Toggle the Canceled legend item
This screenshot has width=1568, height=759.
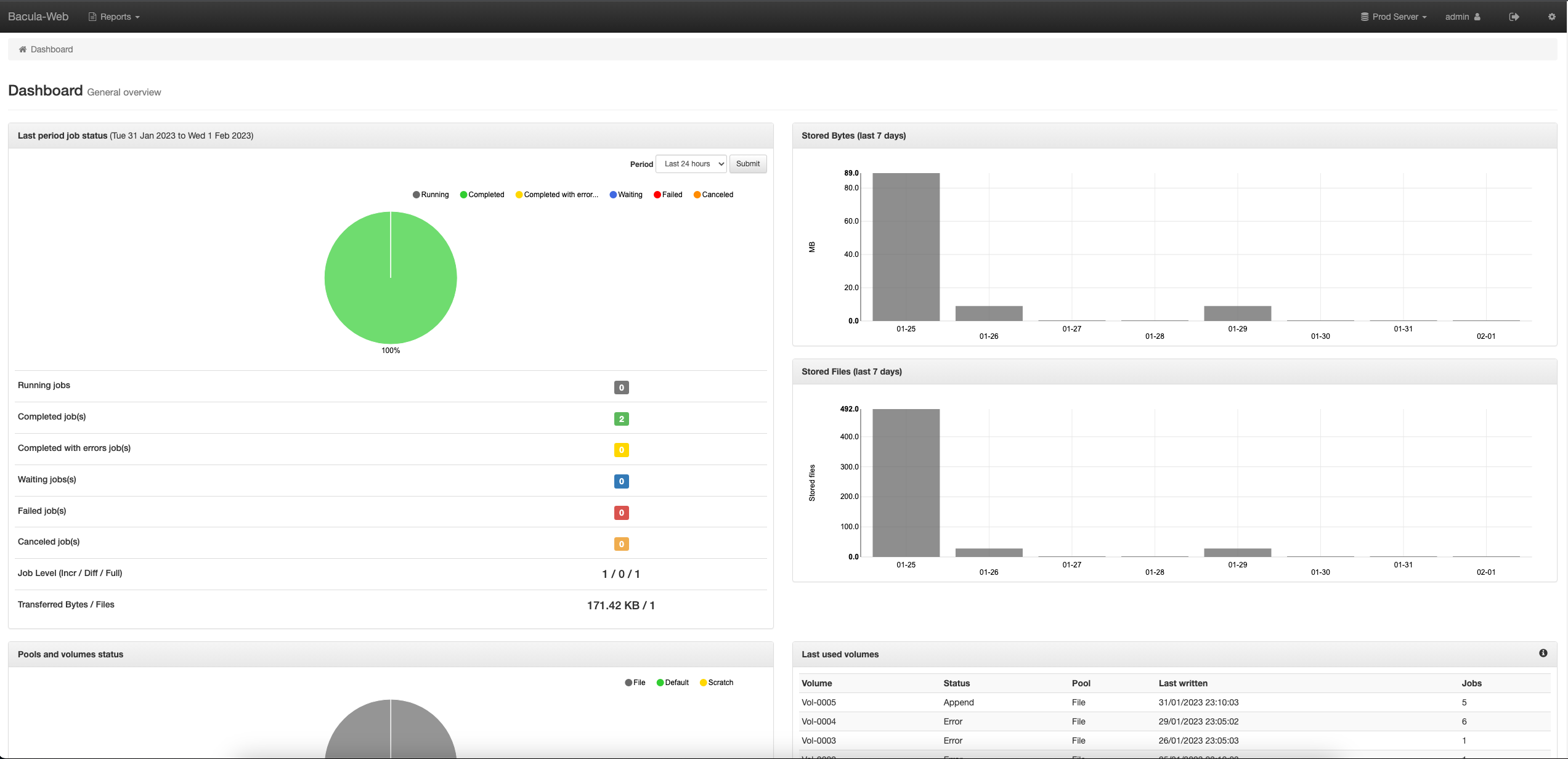click(713, 195)
